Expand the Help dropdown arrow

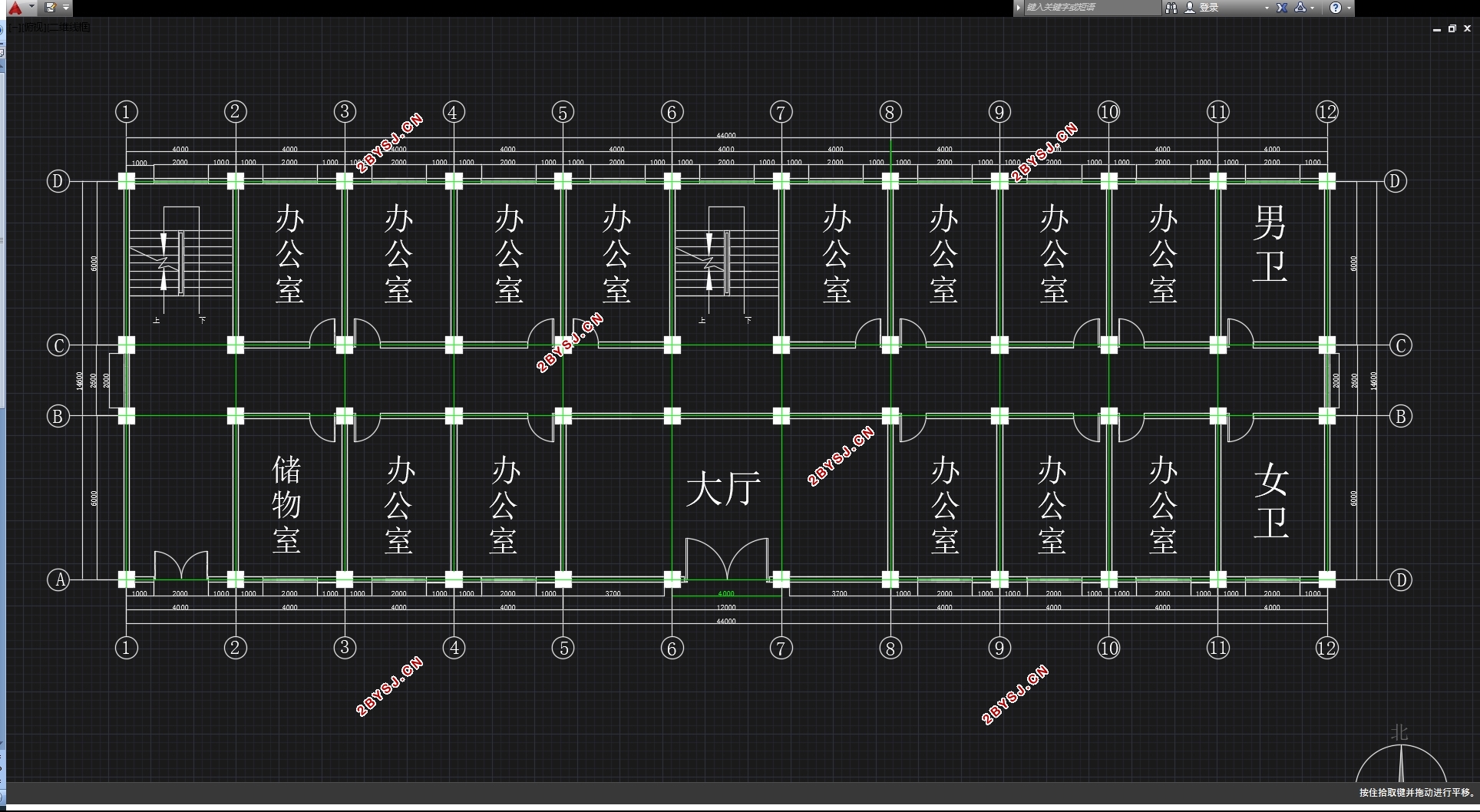pos(1349,8)
